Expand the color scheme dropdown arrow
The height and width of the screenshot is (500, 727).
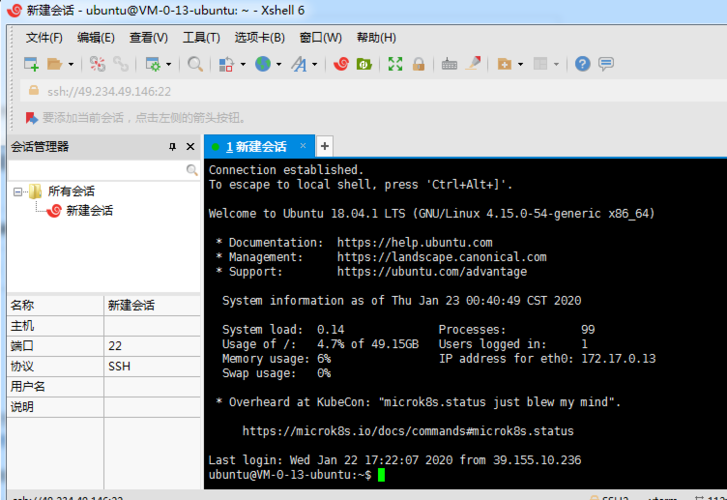point(243,64)
